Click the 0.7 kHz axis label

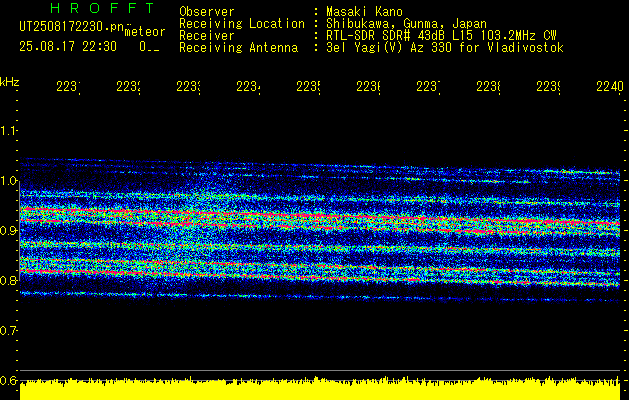click(8, 331)
